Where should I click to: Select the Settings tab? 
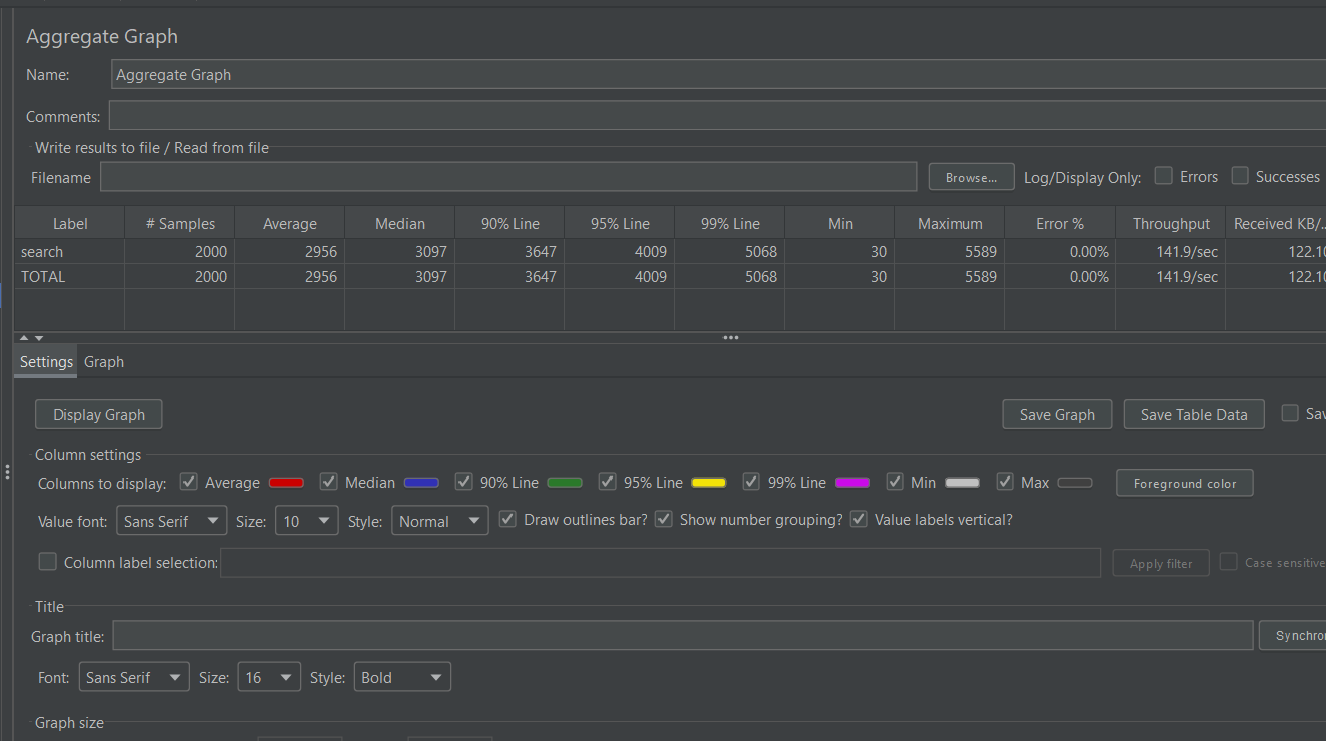click(46, 361)
